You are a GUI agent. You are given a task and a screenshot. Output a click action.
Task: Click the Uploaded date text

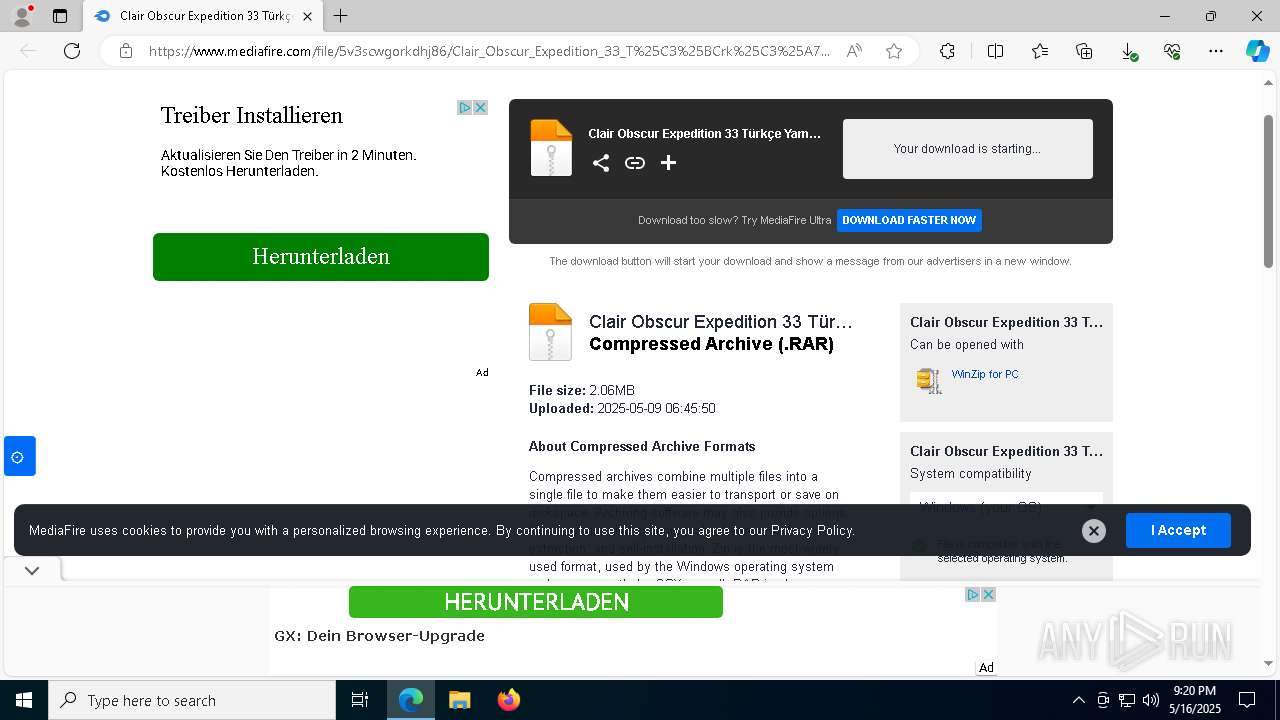[x=622, y=408]
